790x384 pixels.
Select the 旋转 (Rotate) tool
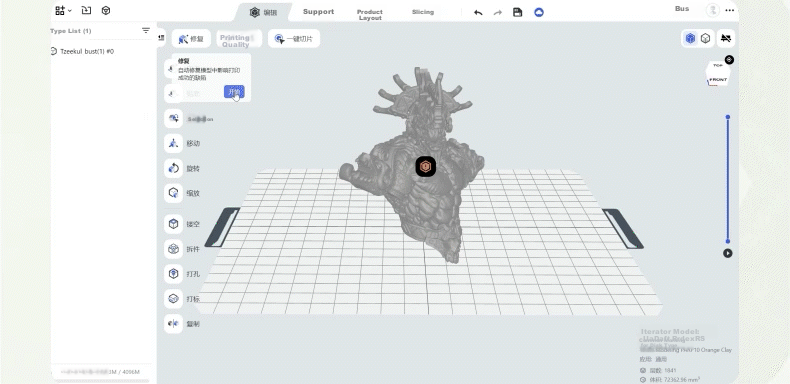[173, 168]
